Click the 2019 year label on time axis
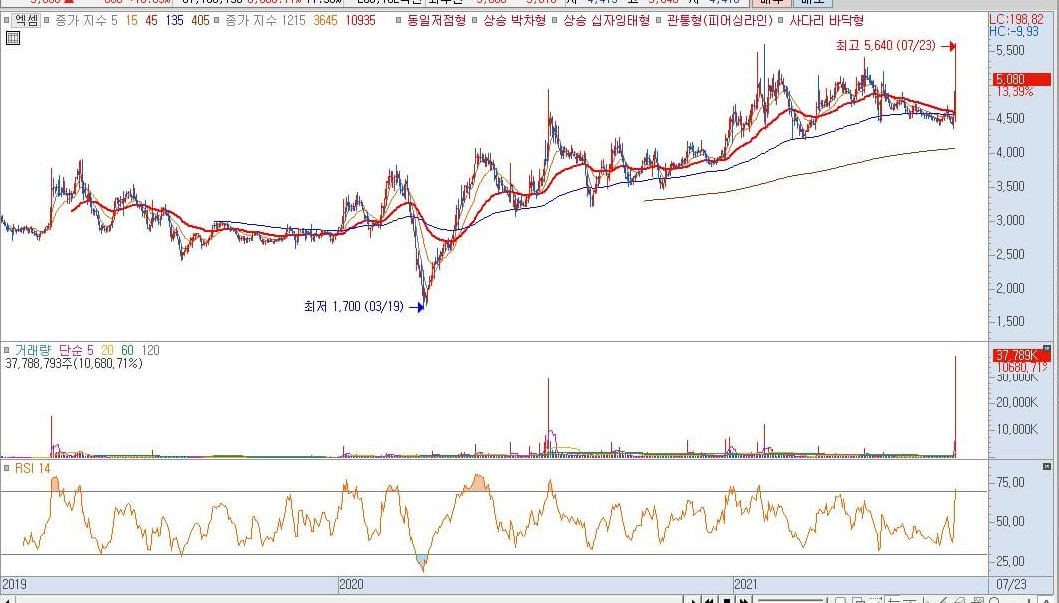Image resolution: width=1059 pixels, height=603 pixels. 14,584
